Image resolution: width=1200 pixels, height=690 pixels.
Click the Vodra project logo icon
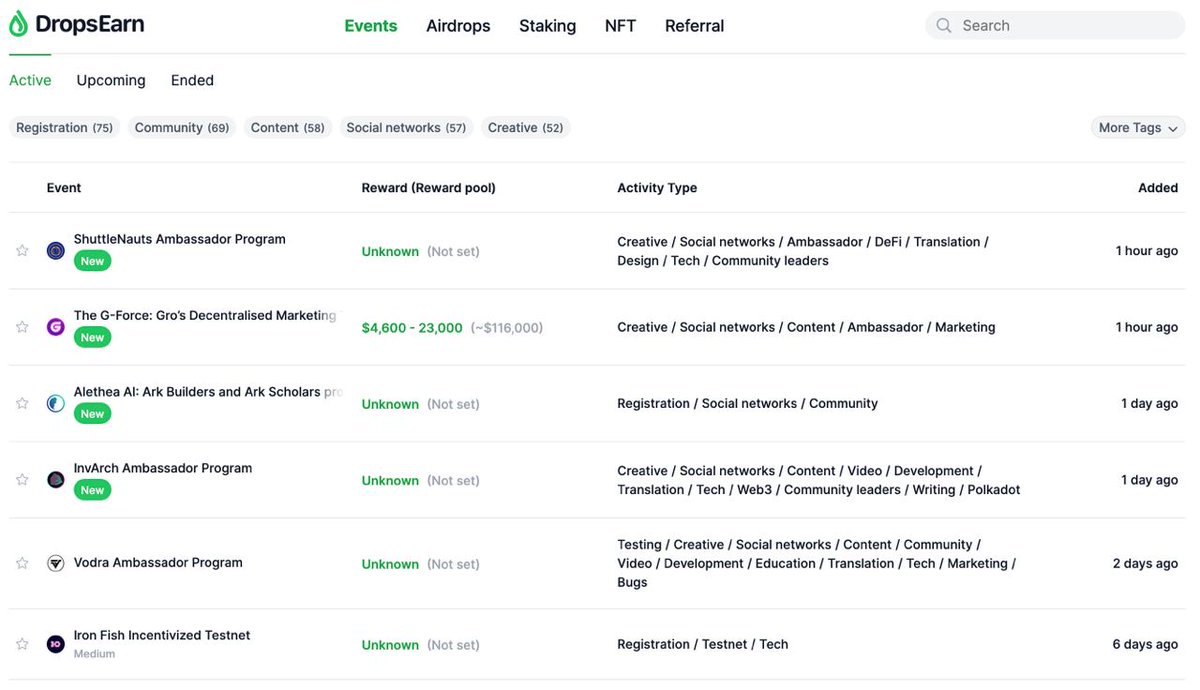click(x=56, y=563)
